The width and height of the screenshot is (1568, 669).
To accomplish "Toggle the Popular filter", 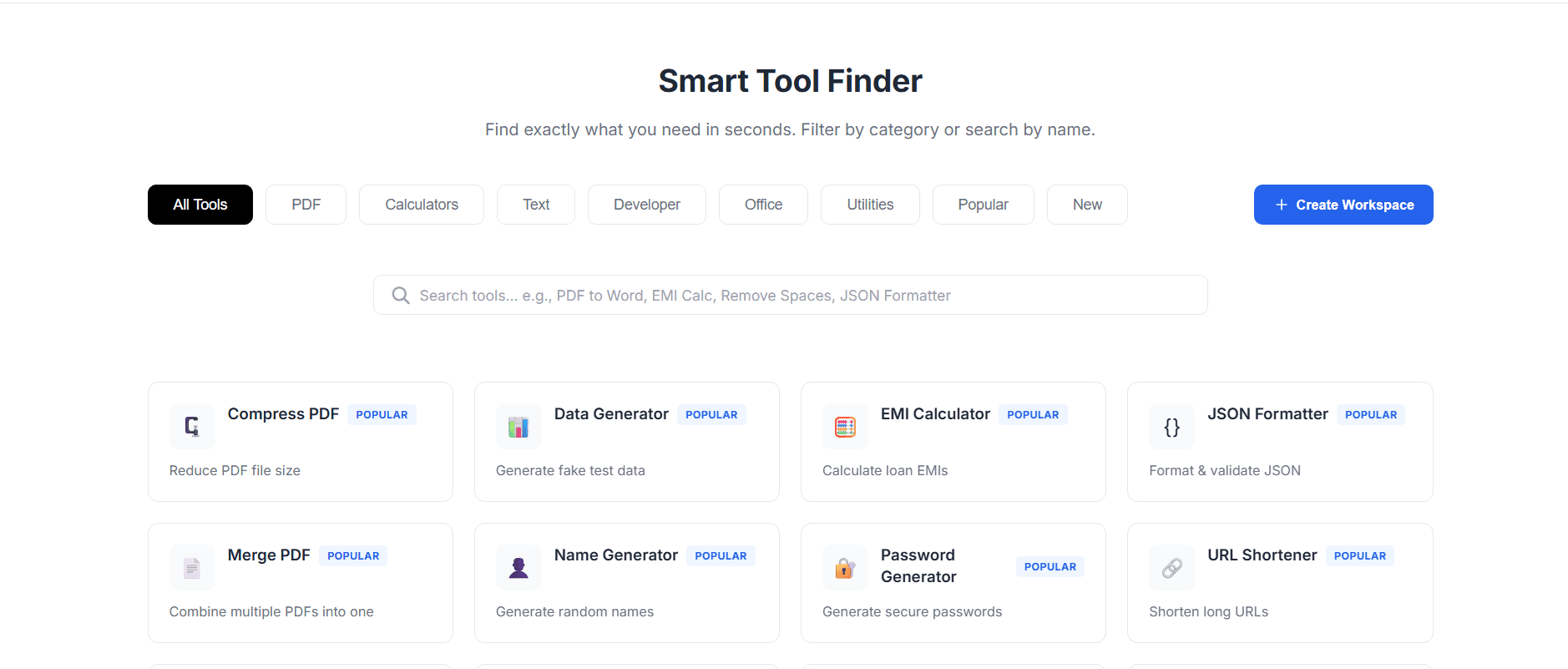I will click(x=983, y=204).
